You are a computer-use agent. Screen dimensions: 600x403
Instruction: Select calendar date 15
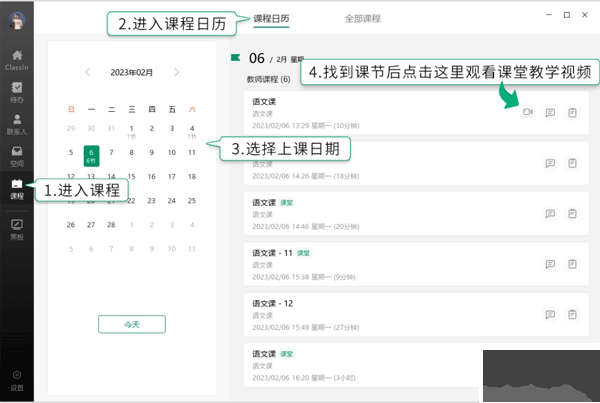click(132, 176)
